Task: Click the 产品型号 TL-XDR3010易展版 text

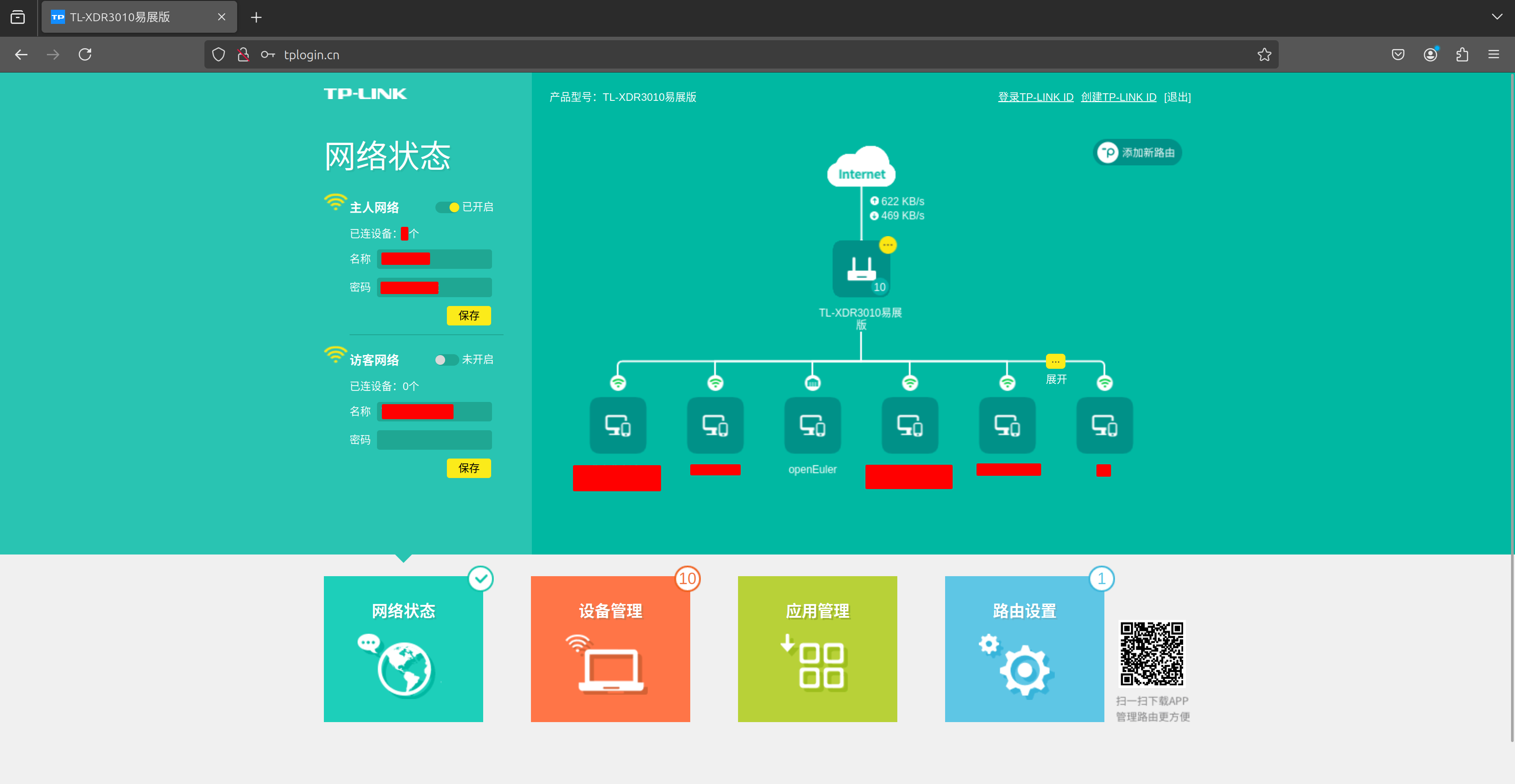Action: point(623,97)
